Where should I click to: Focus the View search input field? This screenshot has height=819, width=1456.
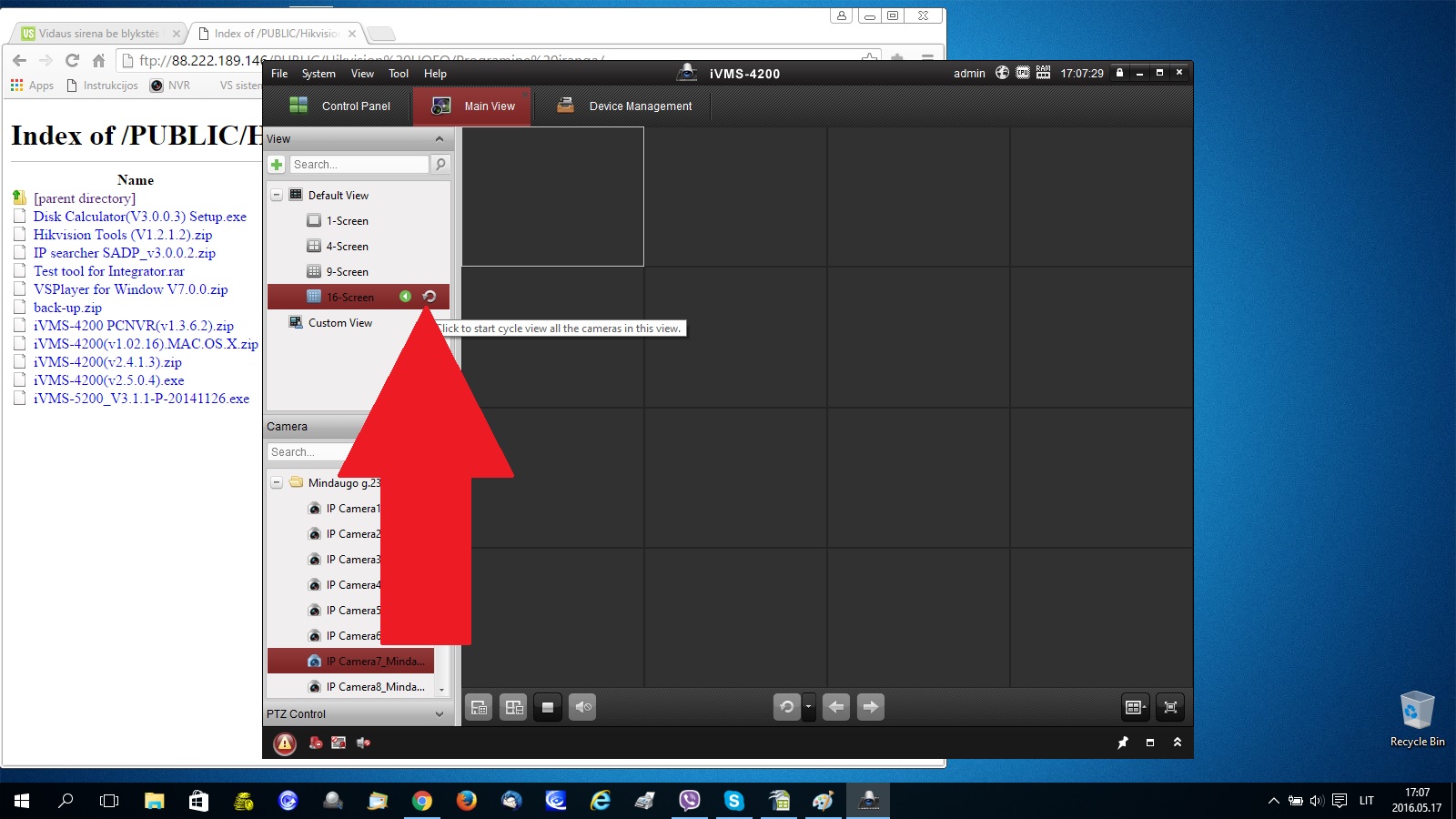[359, 165]
